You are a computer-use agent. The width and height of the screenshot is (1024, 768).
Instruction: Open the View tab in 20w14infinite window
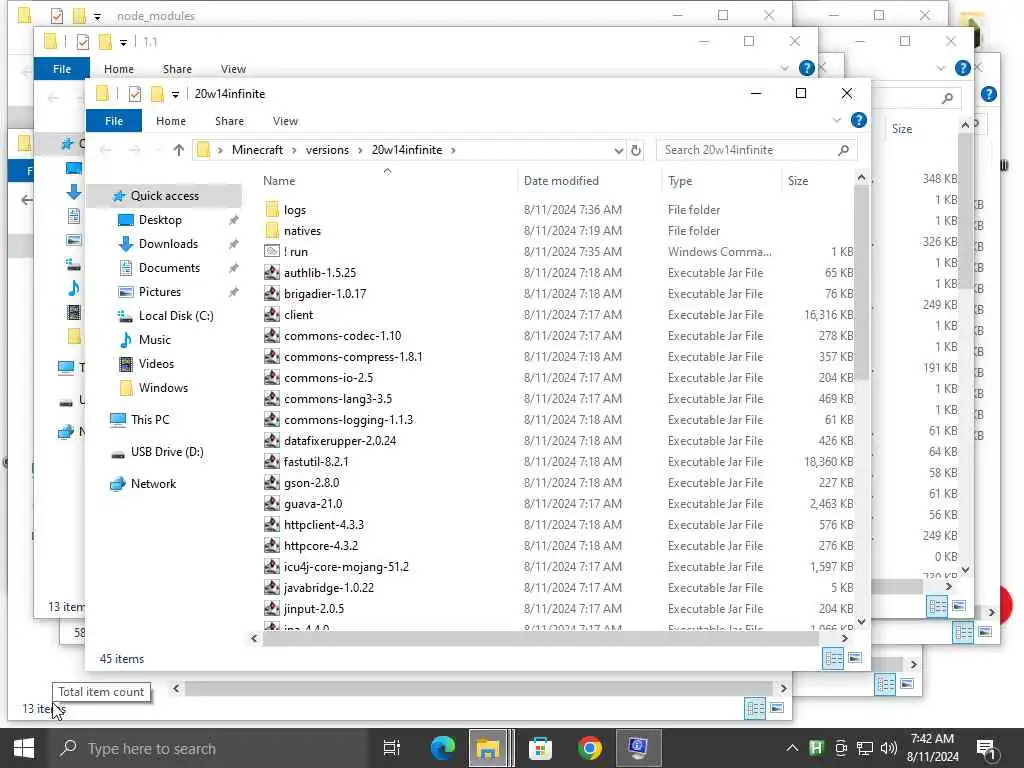tap(285, 121)
